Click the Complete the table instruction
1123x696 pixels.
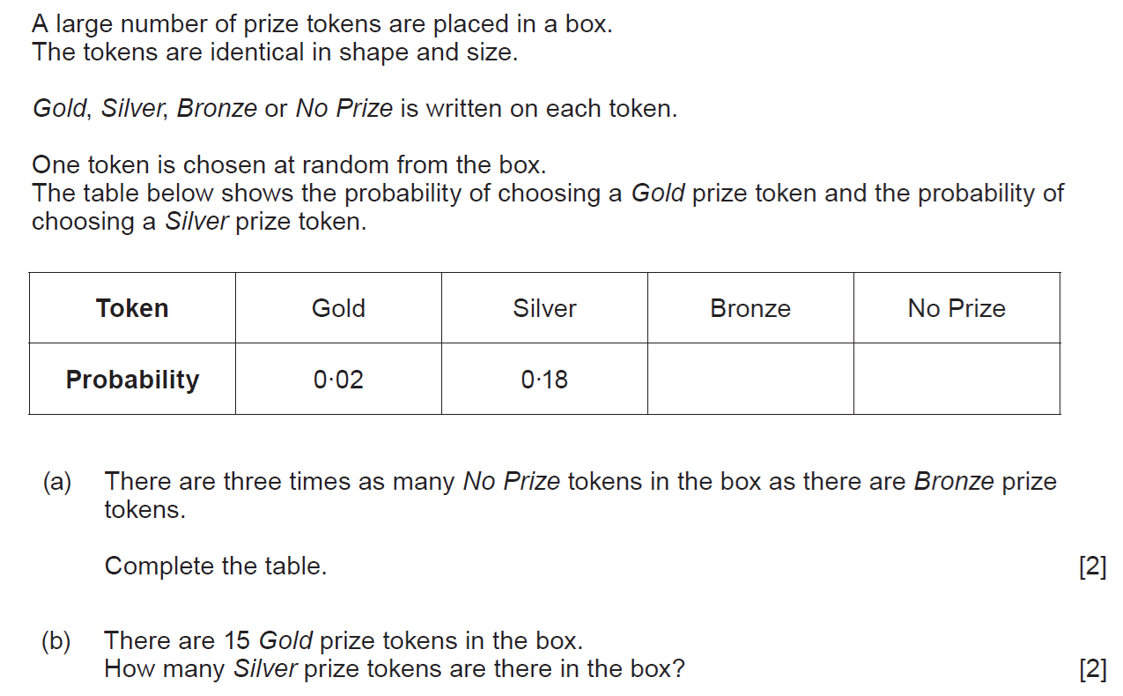click(x=216, y=566)
